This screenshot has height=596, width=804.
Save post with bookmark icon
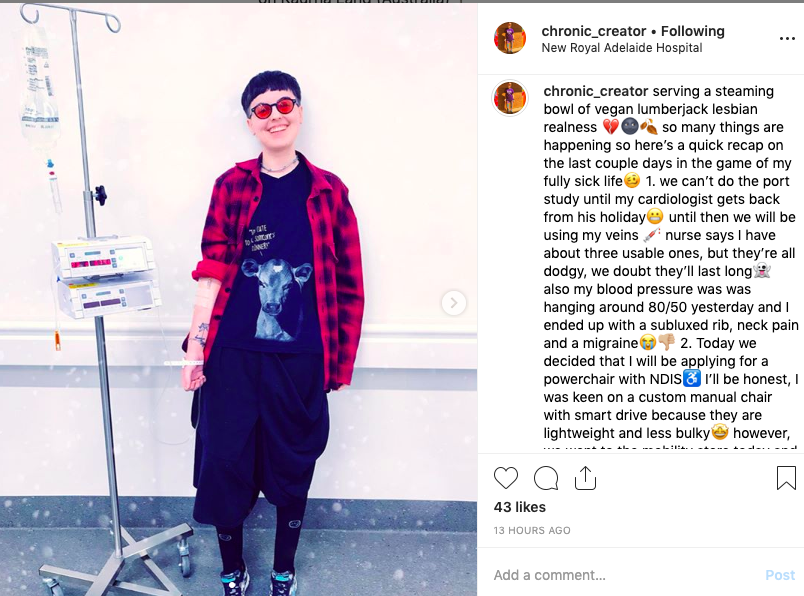pos(786,478)
